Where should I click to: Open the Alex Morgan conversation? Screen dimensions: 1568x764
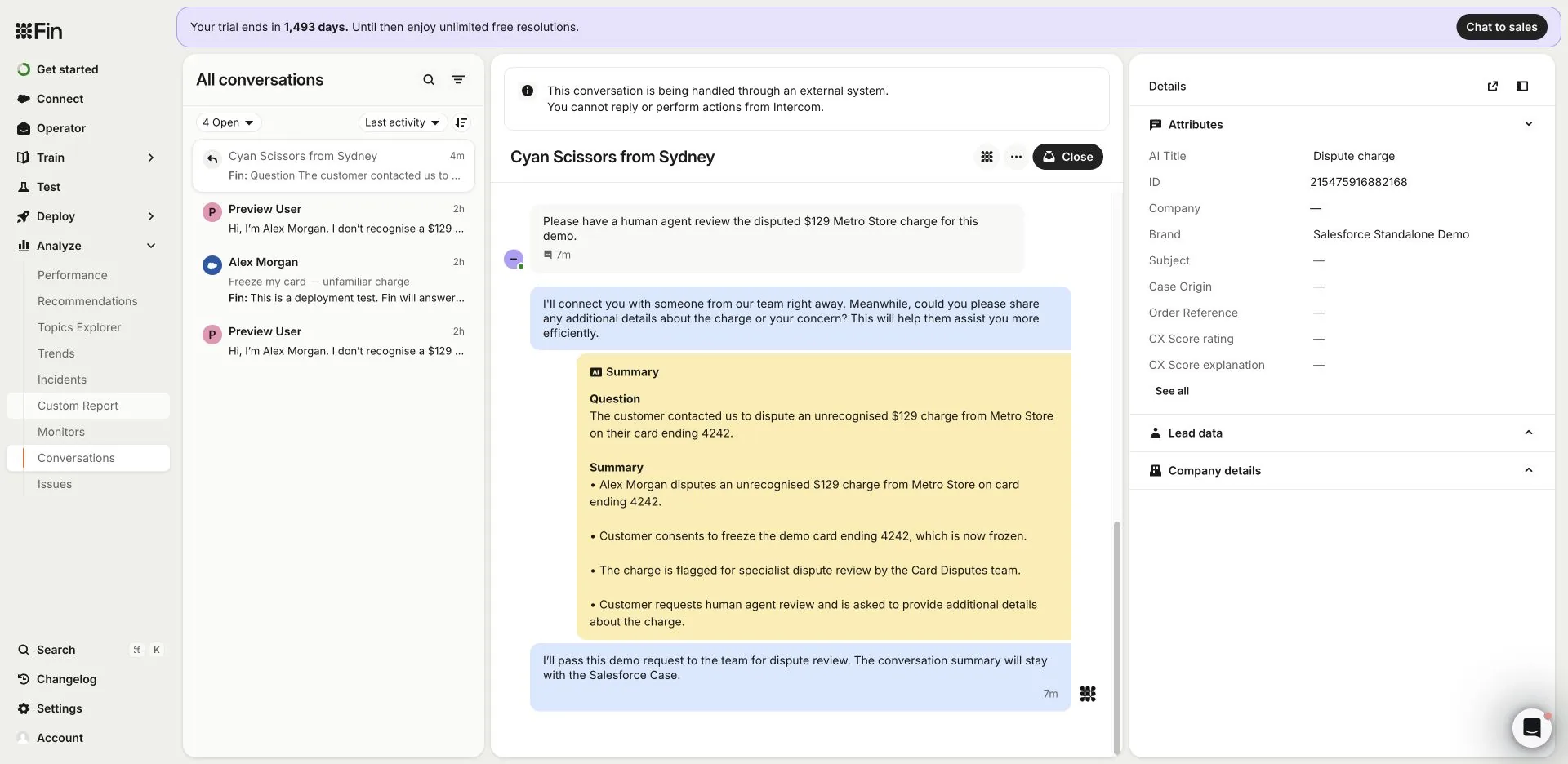tap(333, 280)
